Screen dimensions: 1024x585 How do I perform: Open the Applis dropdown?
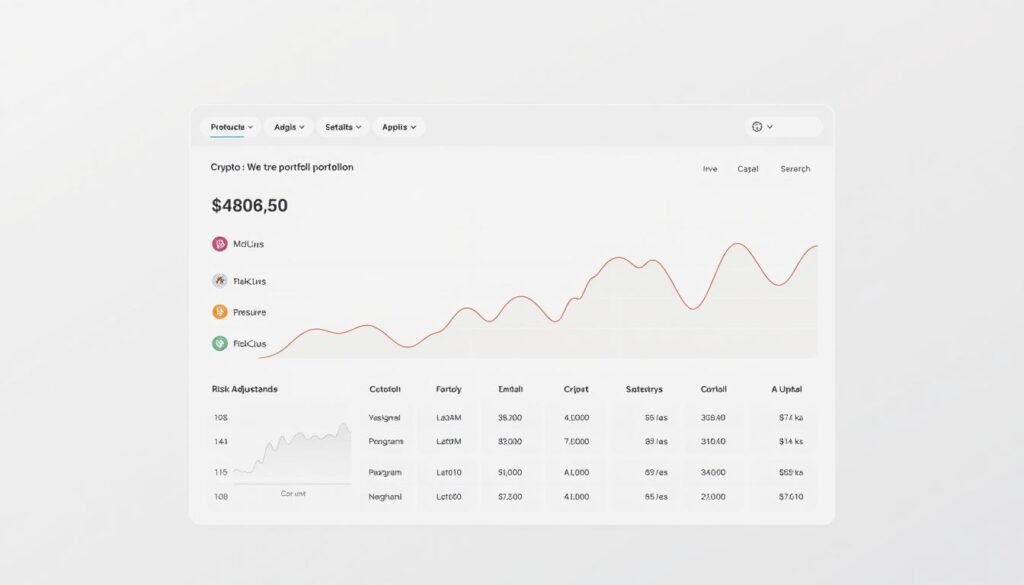click(x=397, y=126)
